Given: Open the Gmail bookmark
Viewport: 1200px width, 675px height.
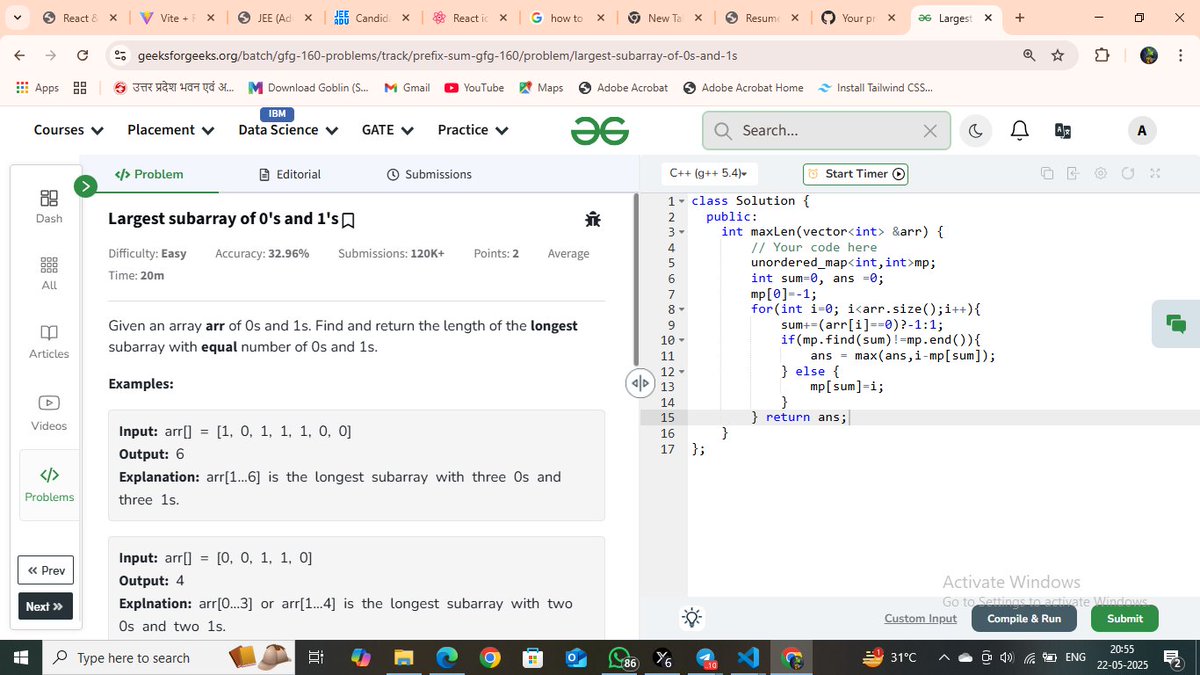Looking at the screenshot, I should point(407,88).
